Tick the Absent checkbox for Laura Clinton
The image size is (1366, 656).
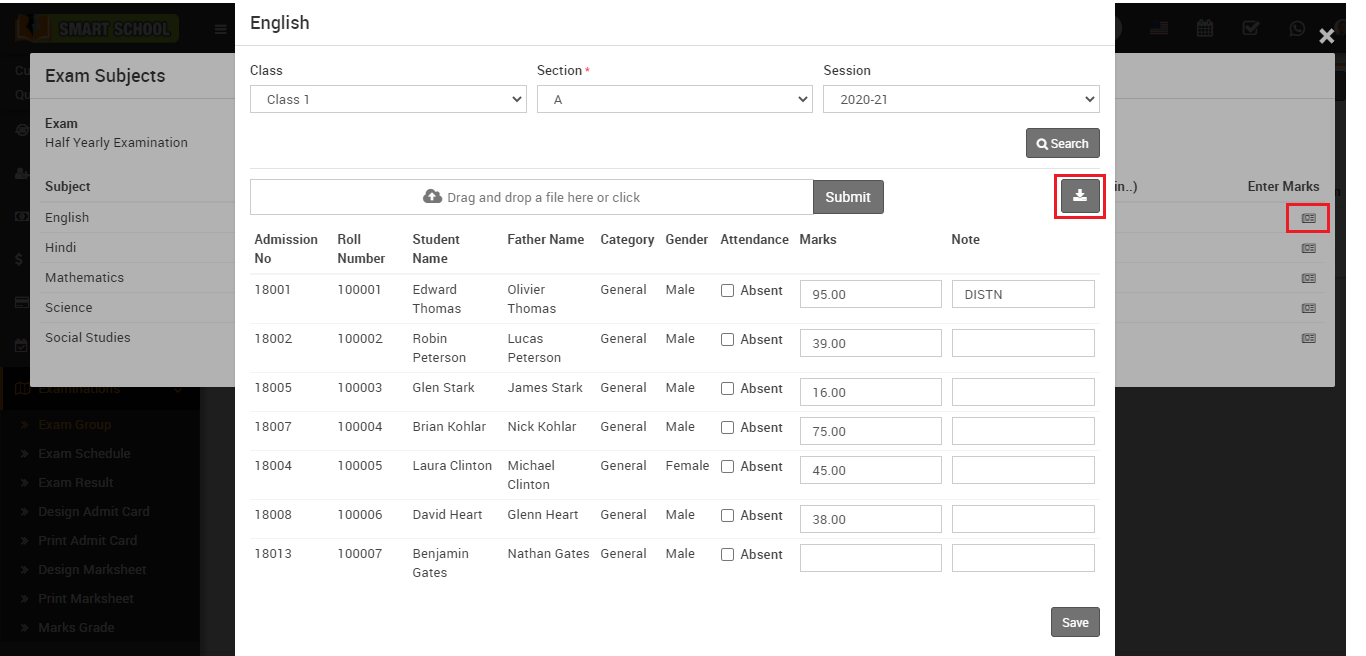[x=728, y=467]
